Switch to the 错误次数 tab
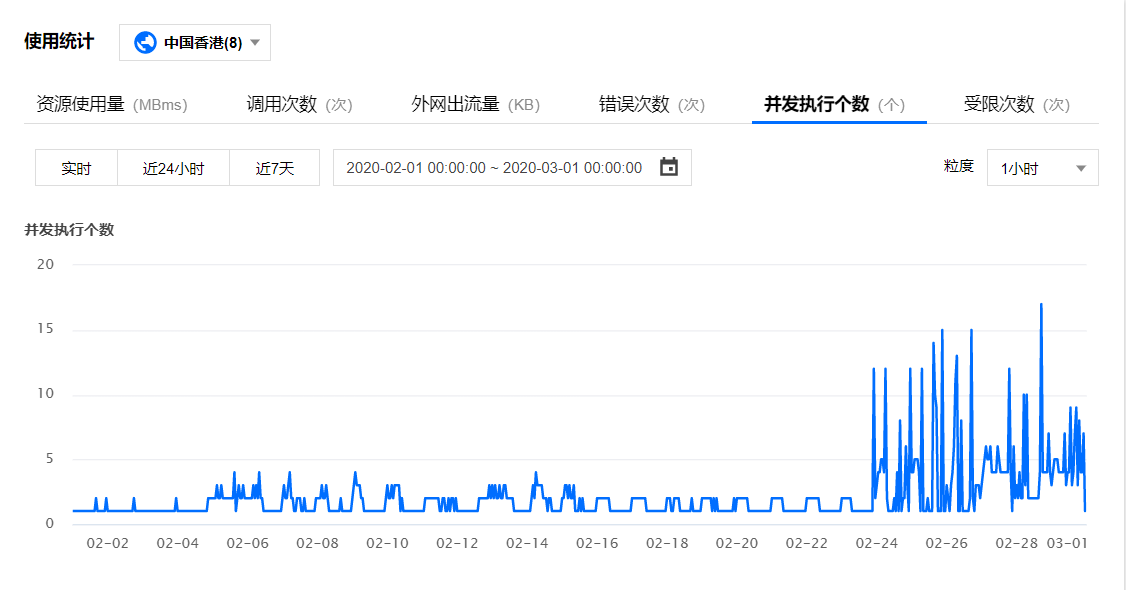This screenshot has height=590, width=1126. coord(652,104)
